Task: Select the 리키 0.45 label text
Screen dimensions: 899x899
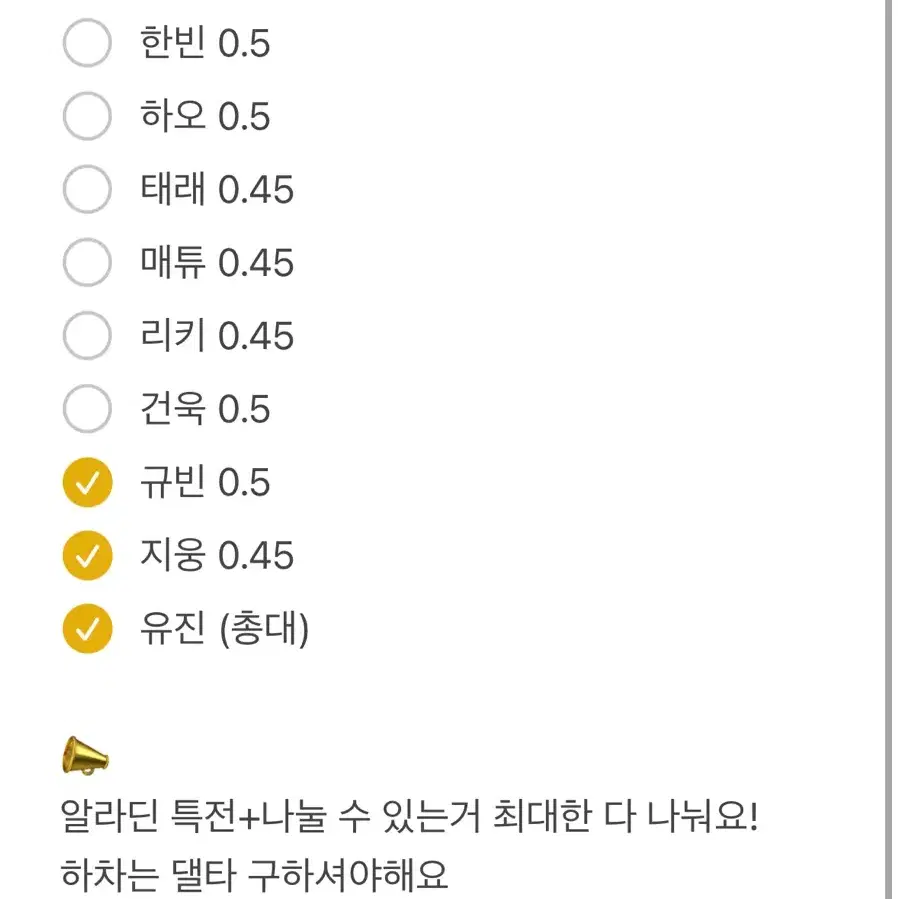Action: click(216, 336)
